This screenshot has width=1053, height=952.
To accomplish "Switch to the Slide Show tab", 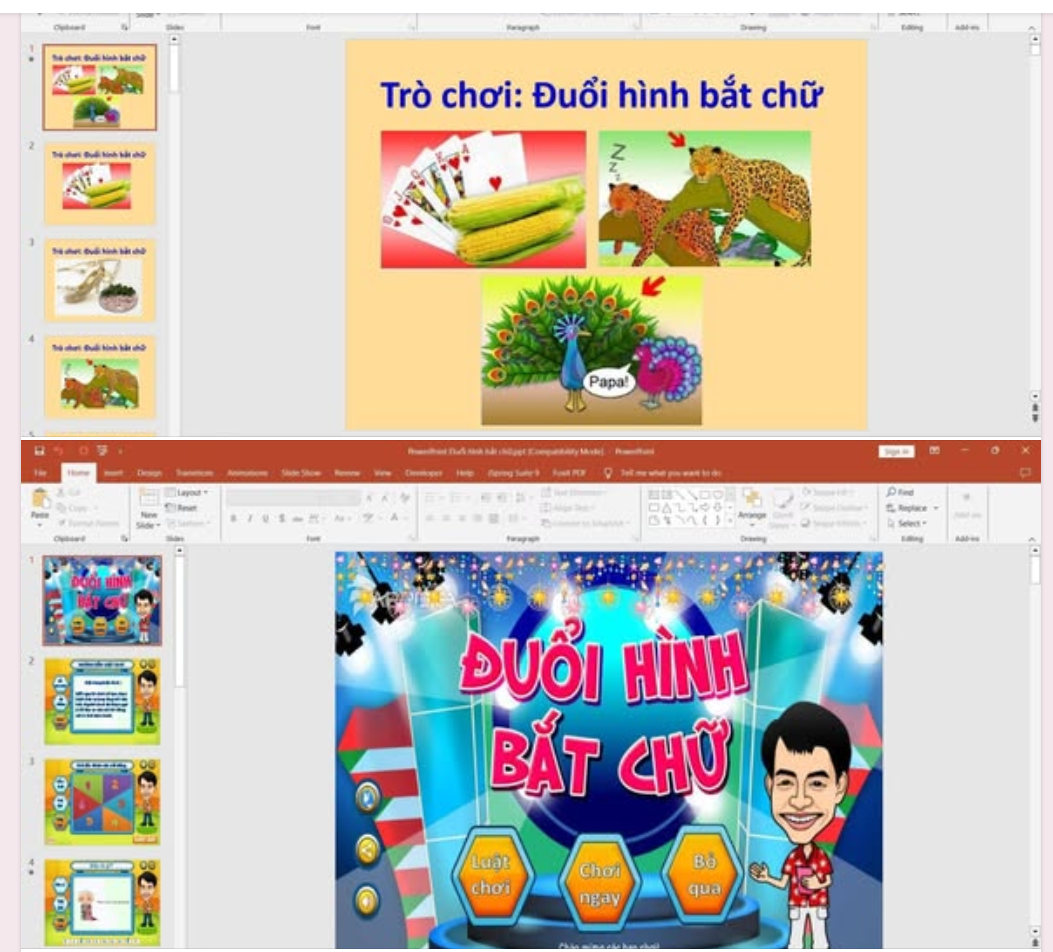I will point(301,473).
